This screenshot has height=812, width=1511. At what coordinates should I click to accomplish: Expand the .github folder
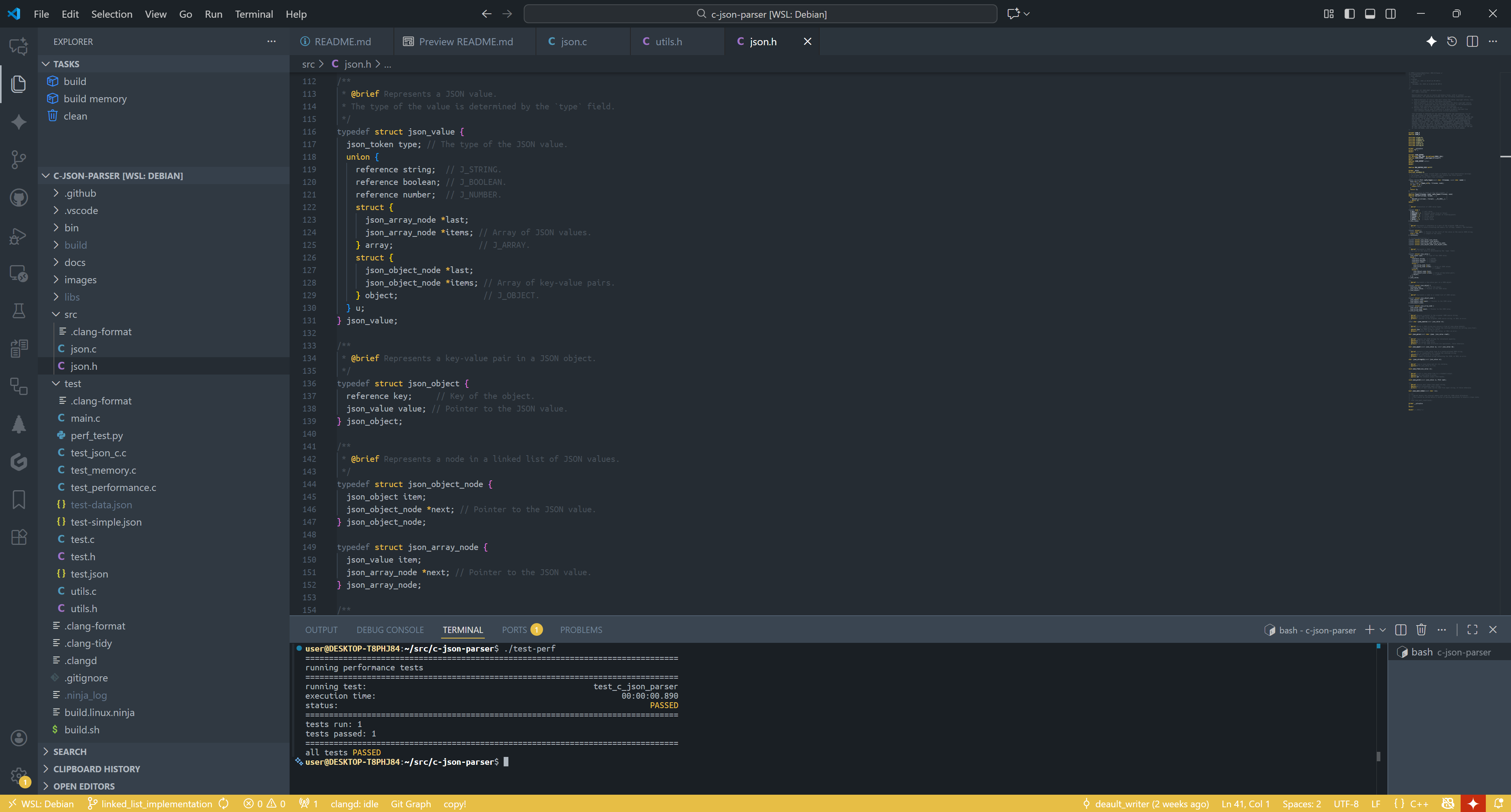(x=164, y=193)
